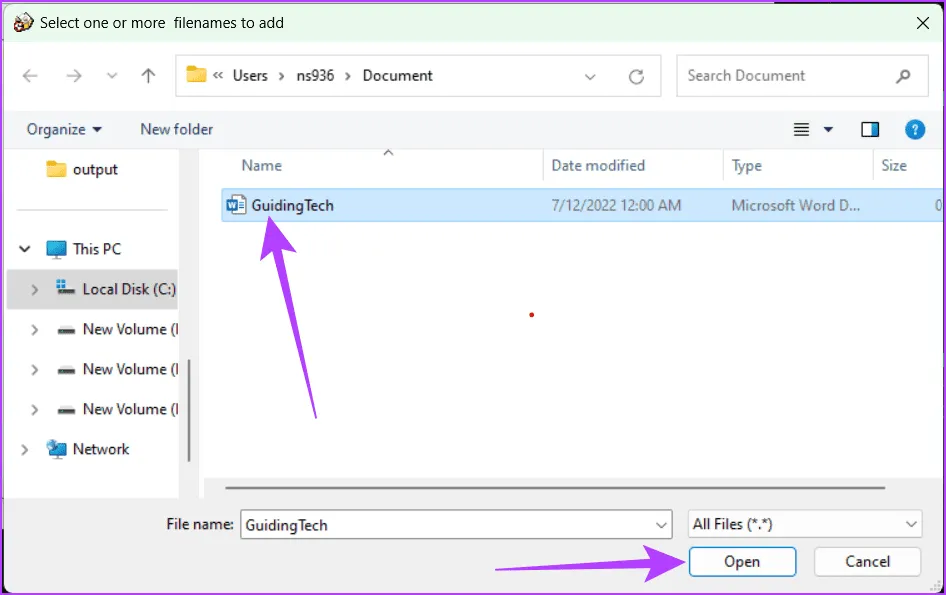Select the output folder in sidebar
946x595 pixels.
pos(94,170)
